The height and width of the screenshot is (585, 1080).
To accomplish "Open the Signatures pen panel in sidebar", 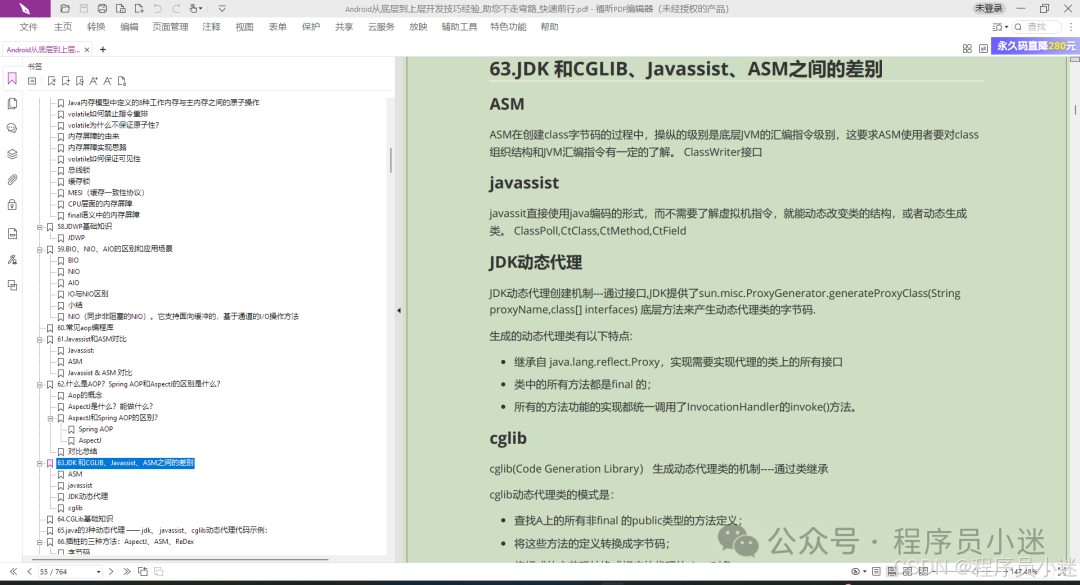I will [x=12, y=260].
